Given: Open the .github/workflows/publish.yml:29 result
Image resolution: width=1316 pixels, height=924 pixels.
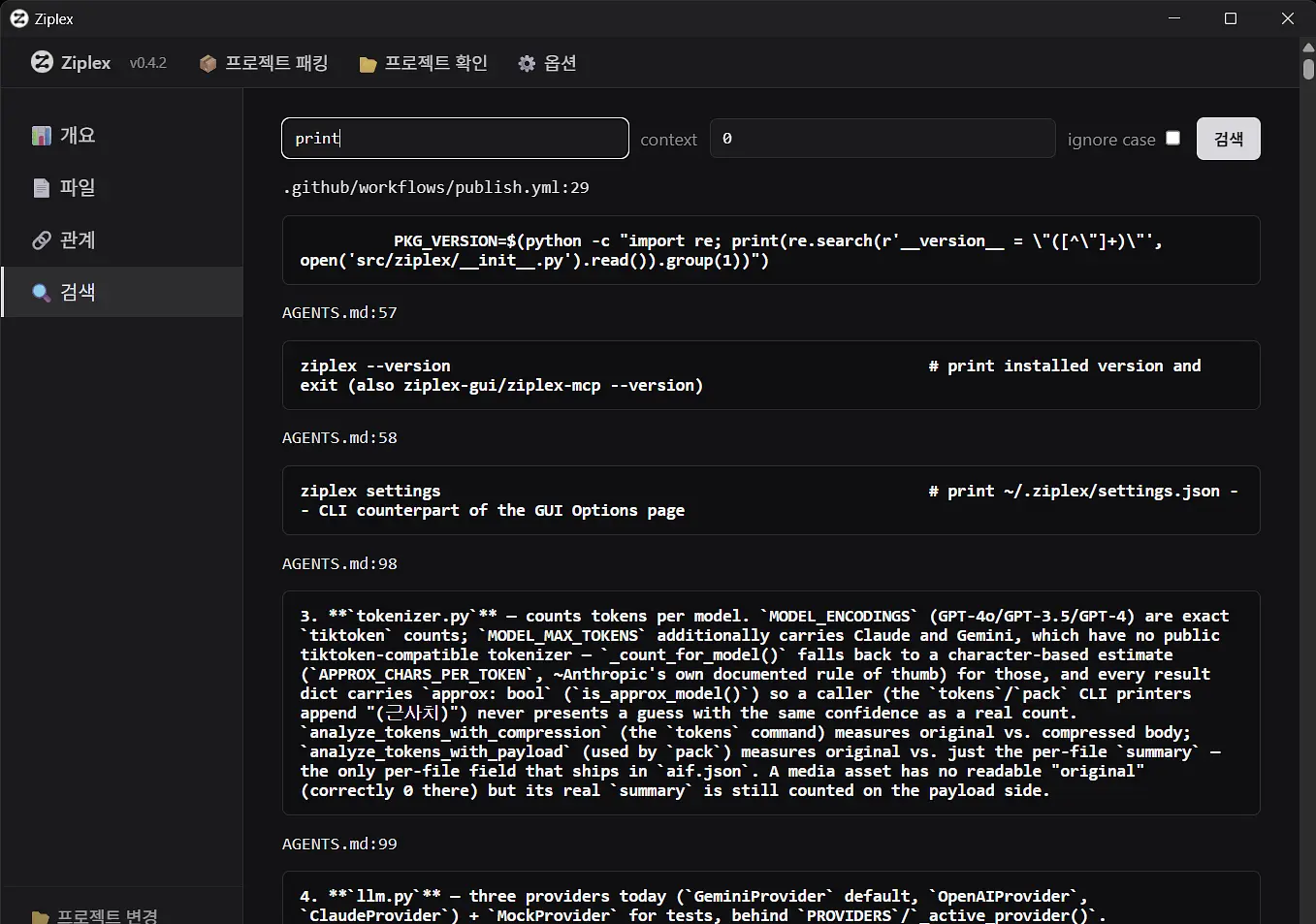Looking at the screenshot, I should [x=435, y=187].
